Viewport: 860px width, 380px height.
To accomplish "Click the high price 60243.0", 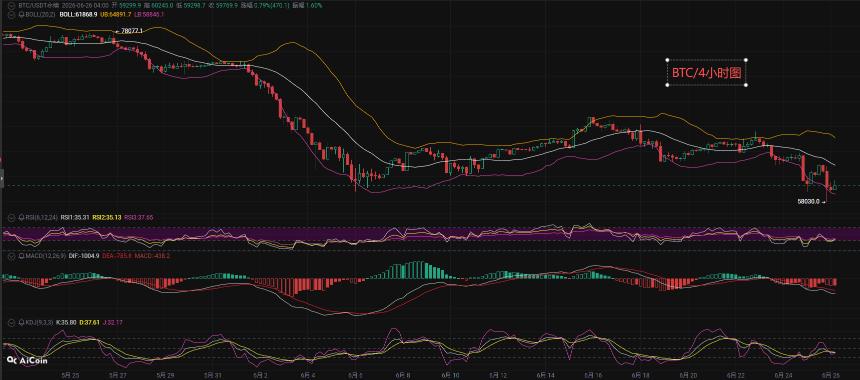I will 162,5.
